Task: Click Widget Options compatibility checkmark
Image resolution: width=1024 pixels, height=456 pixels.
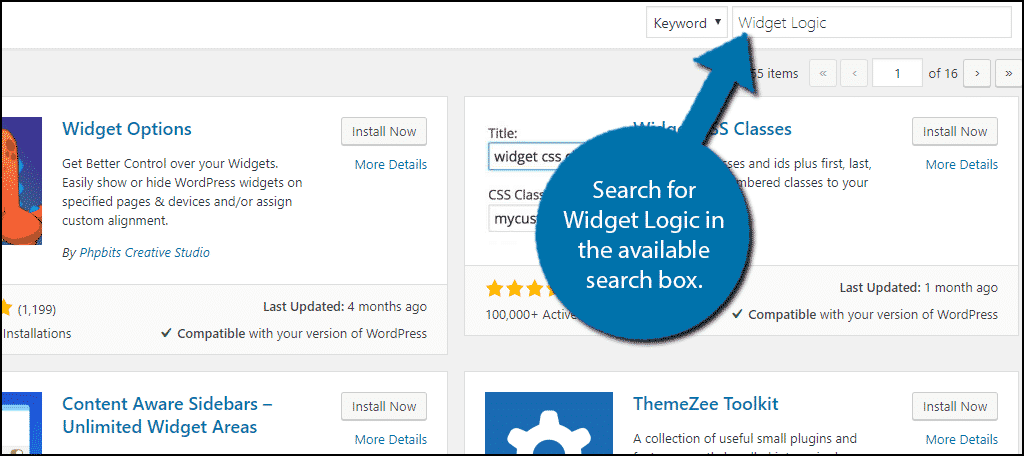Action: pyautogui.click(x=166, y=333)
